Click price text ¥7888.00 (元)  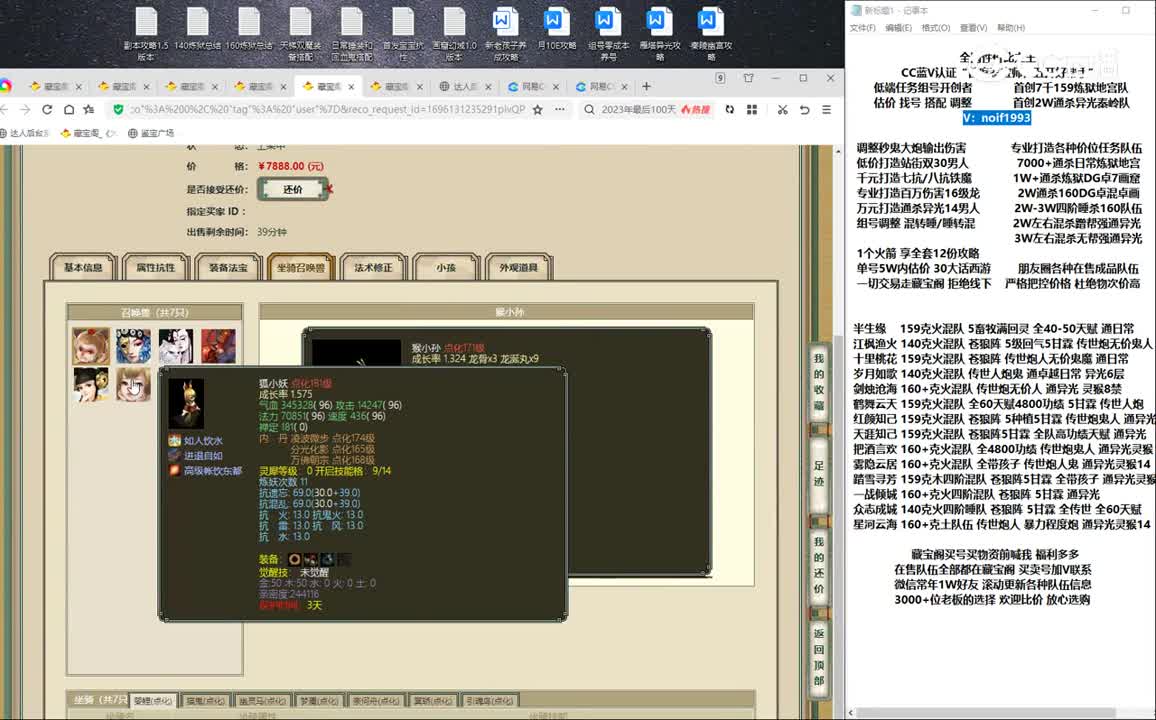coord(291,166)
